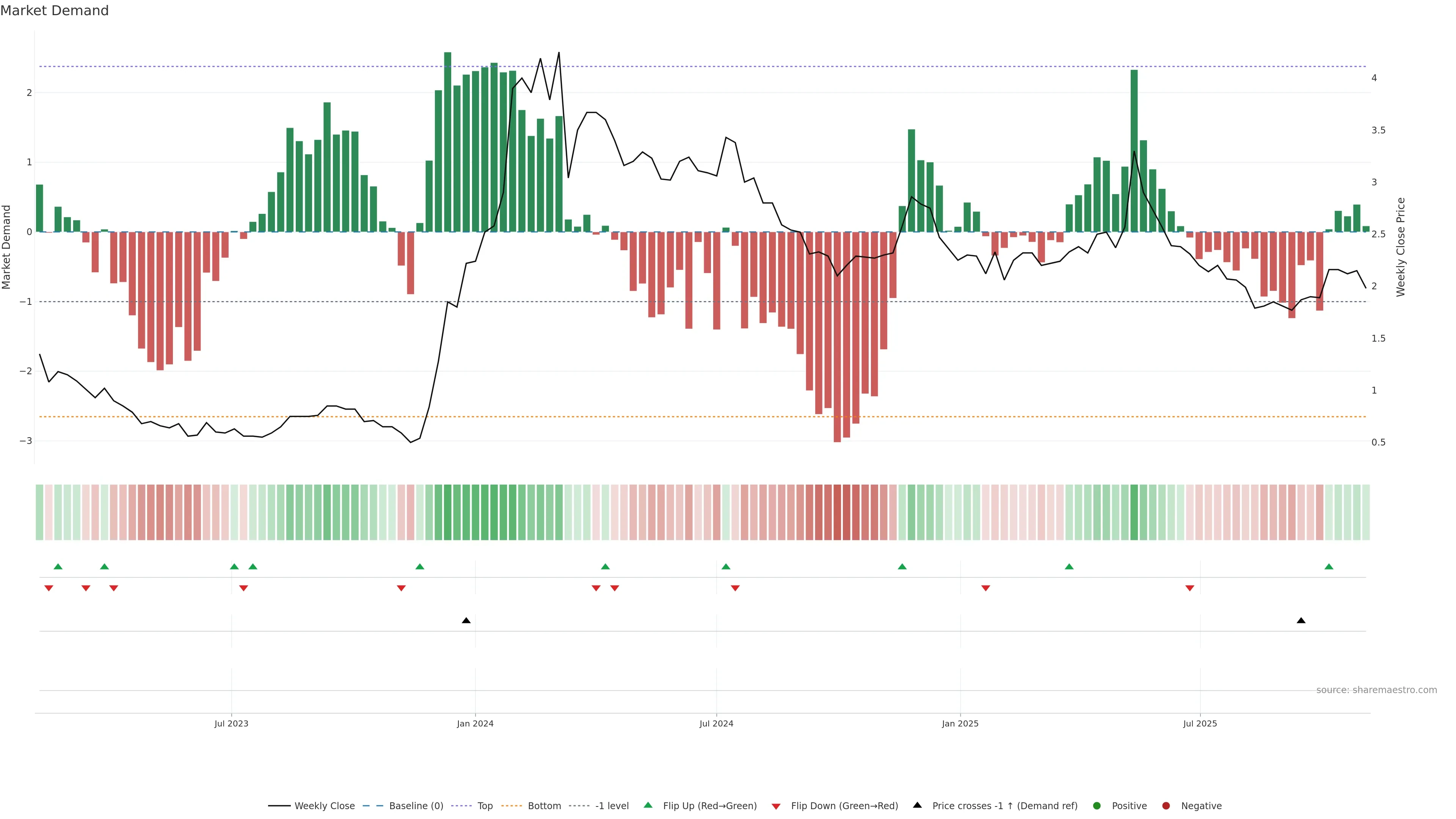Click the Jul 2025 x-axis label
1456x819 pixels.
point(1200,724)
